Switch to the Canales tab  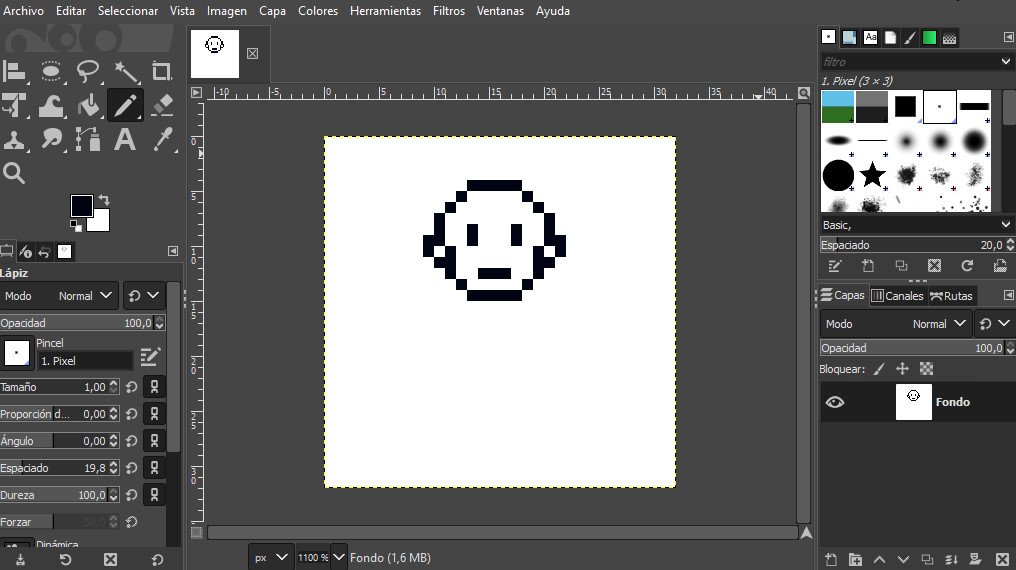[x=897, y=296]
